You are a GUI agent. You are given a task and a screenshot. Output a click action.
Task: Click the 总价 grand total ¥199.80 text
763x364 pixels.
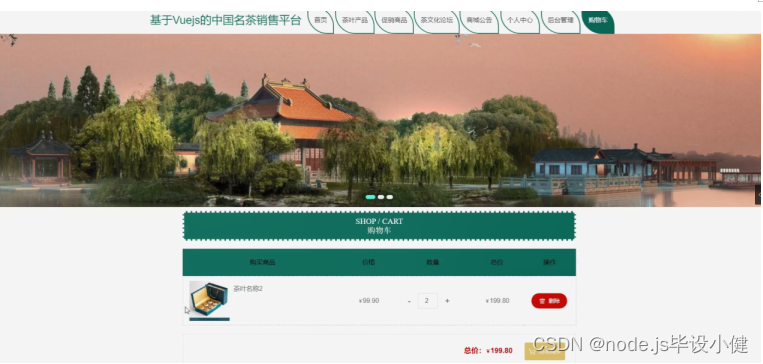tap(488, 350)
